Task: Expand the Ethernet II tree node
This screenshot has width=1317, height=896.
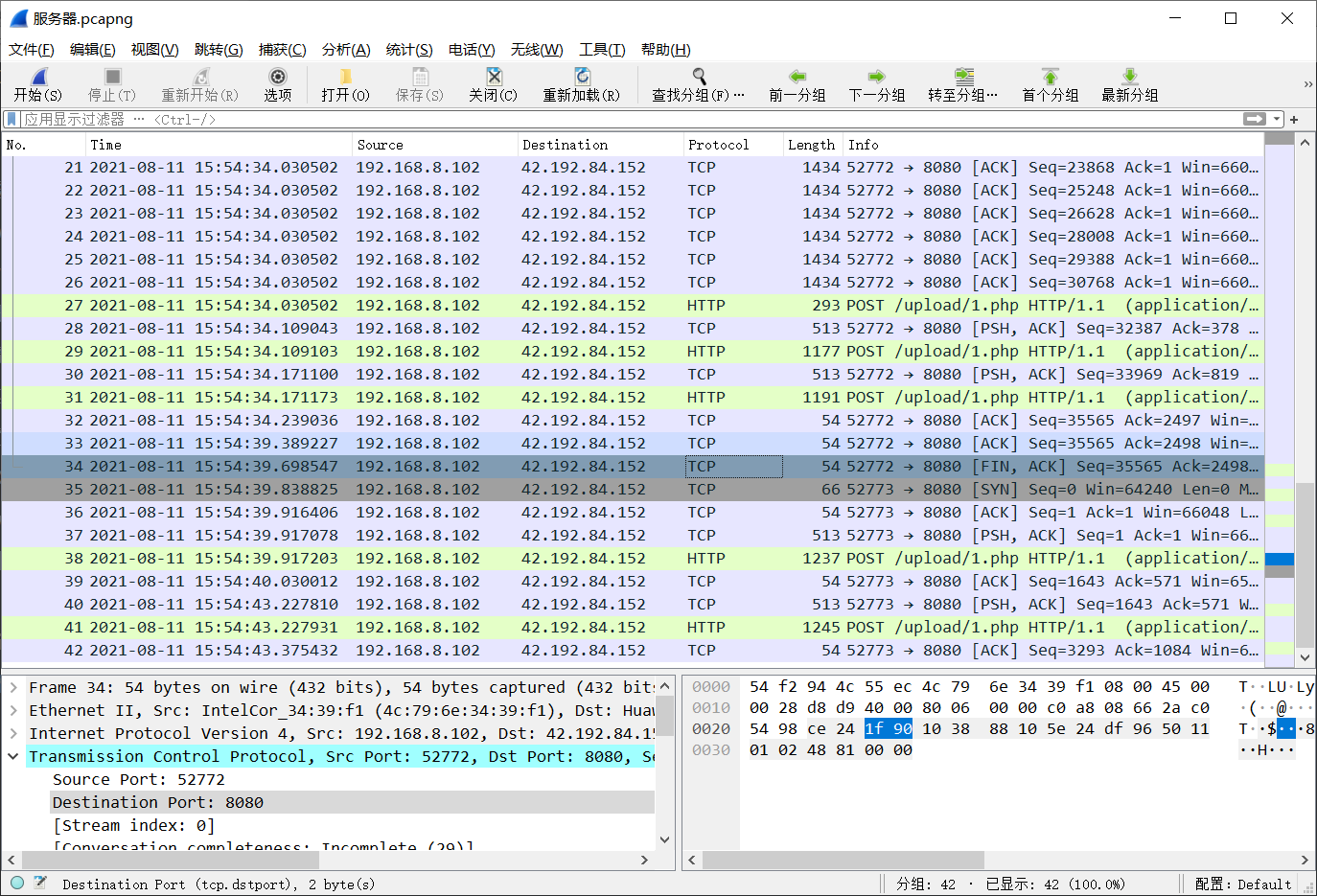Action: point(13,710)
